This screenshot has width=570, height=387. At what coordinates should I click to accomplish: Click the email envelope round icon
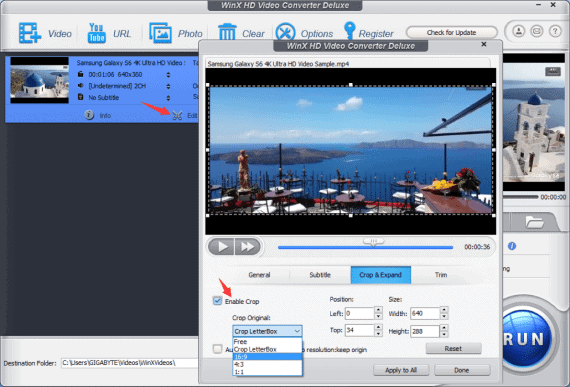(x=537, y=31)
